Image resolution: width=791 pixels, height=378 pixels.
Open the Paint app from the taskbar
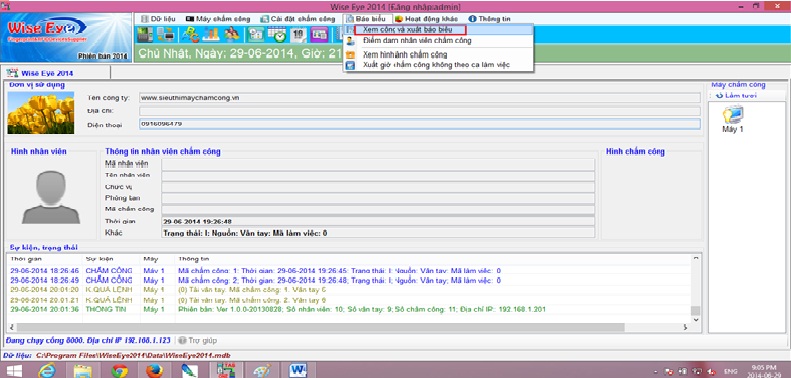point(261,370)
